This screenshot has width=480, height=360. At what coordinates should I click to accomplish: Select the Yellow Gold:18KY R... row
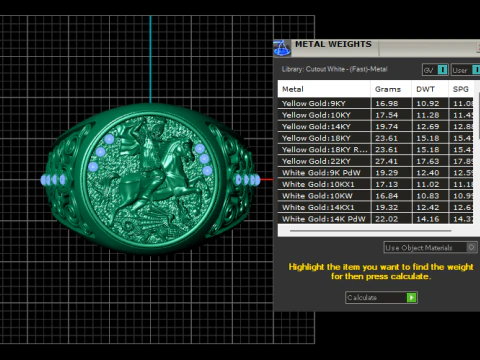[376, 150]
